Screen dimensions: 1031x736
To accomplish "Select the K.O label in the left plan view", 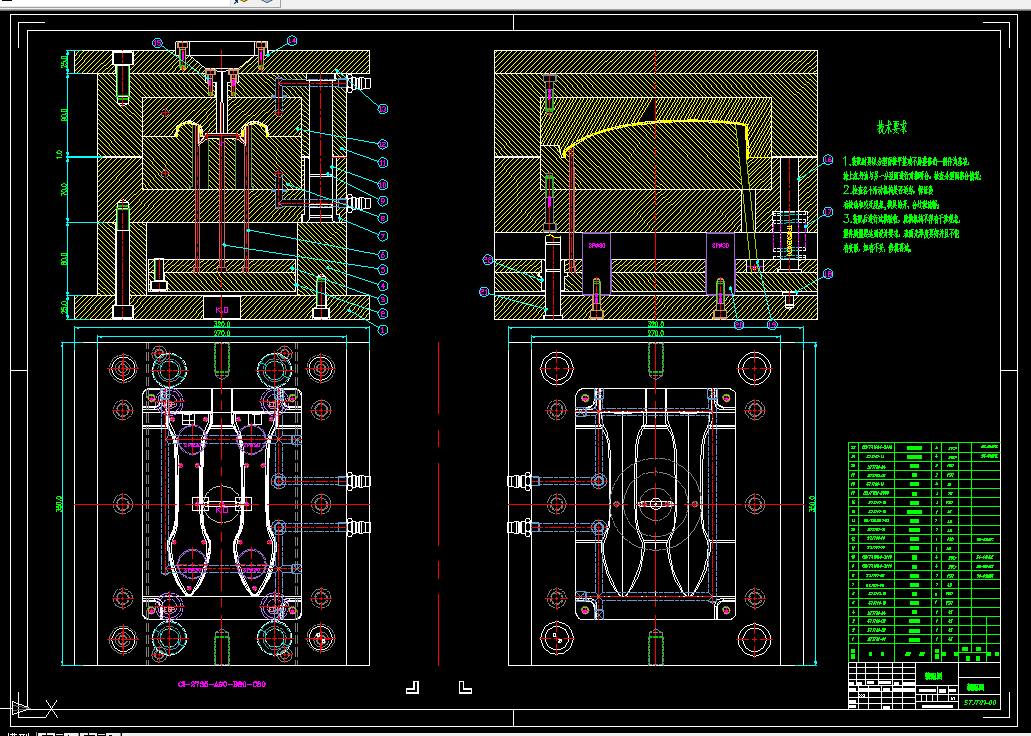I will pyautogui.click(x=222, y=510).
